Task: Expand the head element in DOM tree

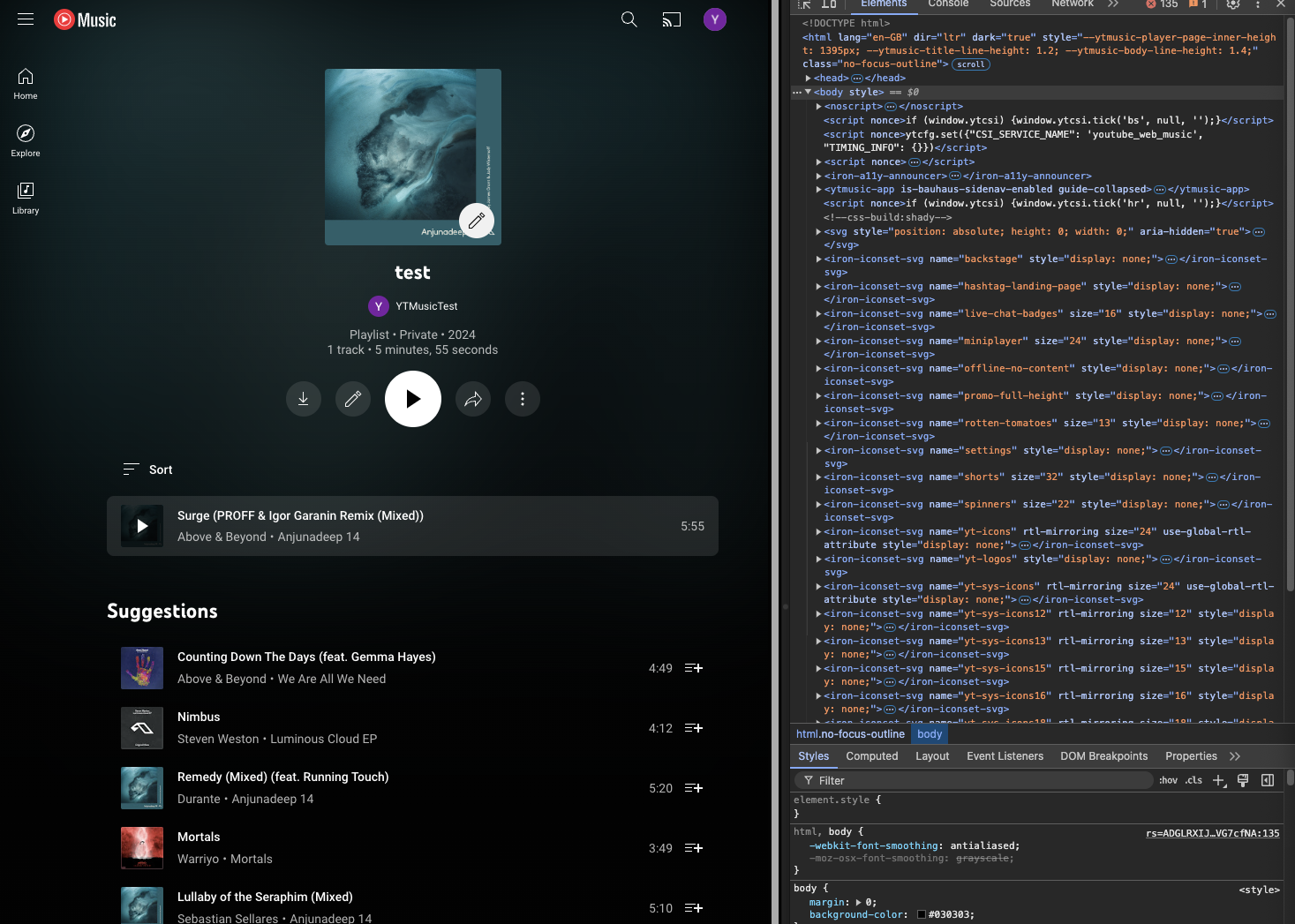Action: [x=809, y=79]
